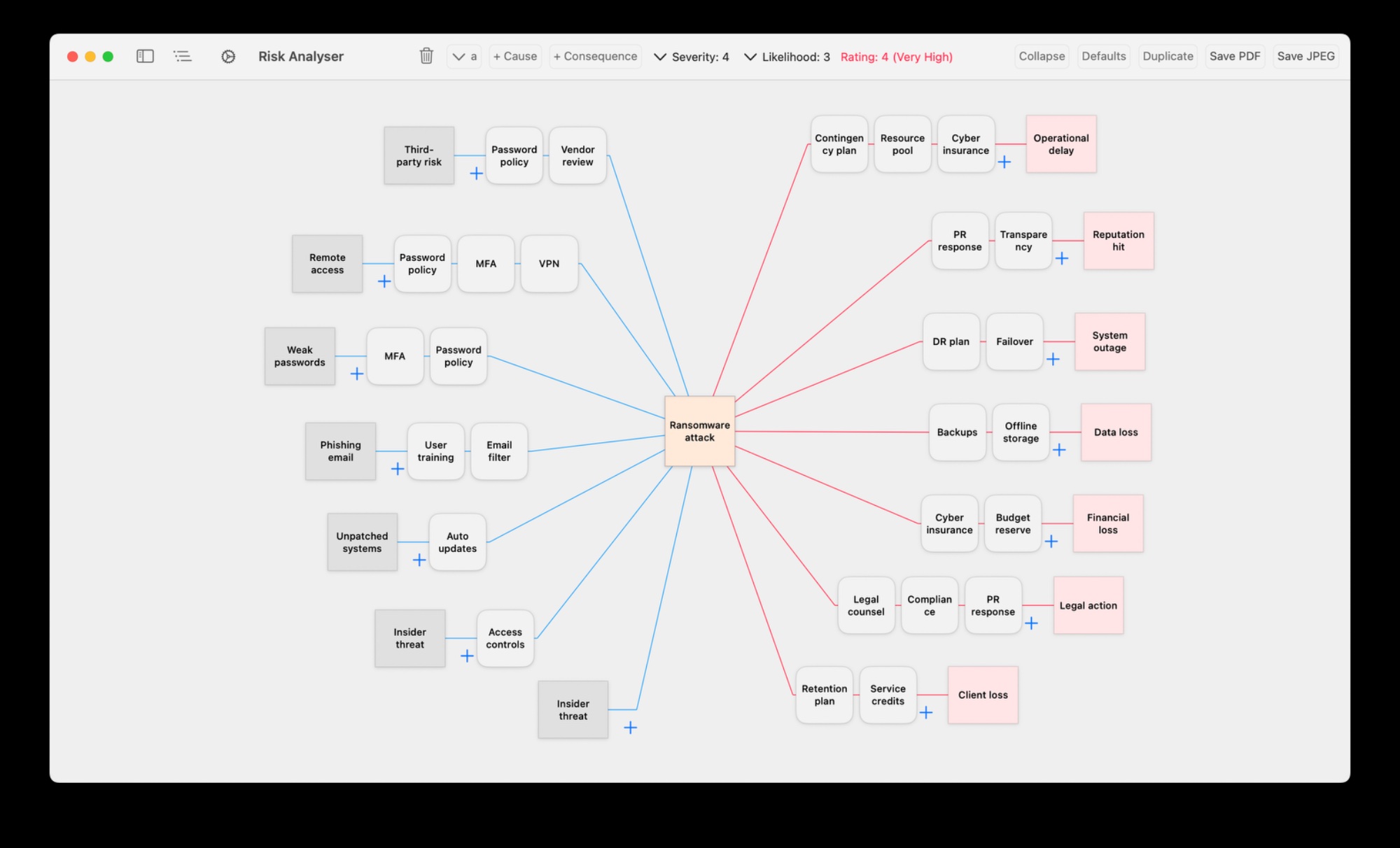1400x848 pixels.
Task: Click the plus icon under Third-party risk
Action: 475,174
